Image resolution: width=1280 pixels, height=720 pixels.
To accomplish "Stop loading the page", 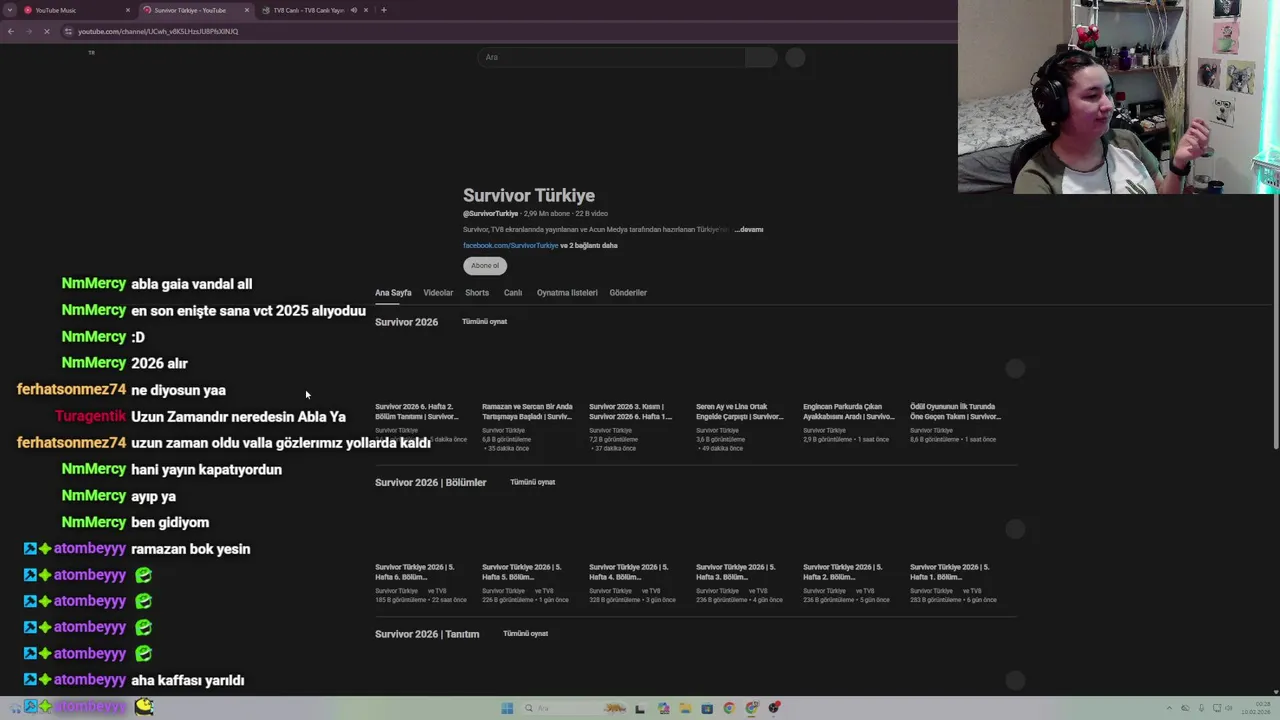I will (x=46, y=31).
